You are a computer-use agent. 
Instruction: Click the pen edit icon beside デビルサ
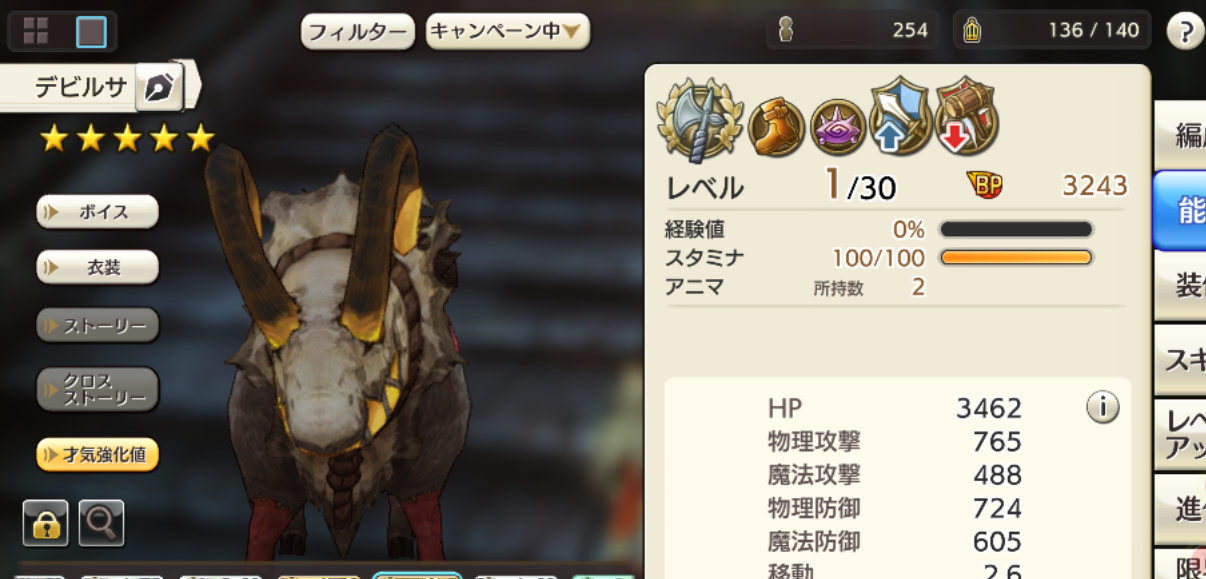[158, 89]
